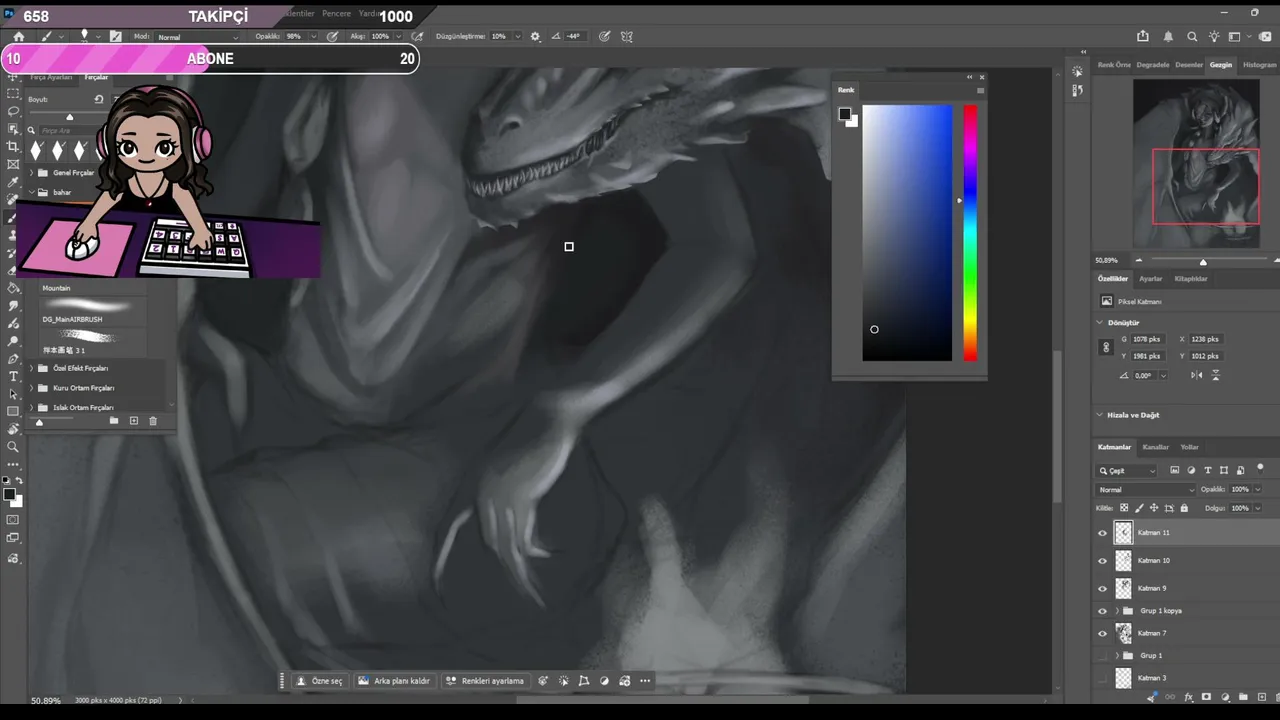Viewport: 1280px width, 720px height.
Task: Show the Katman 3 layer
Action: 1103,678
